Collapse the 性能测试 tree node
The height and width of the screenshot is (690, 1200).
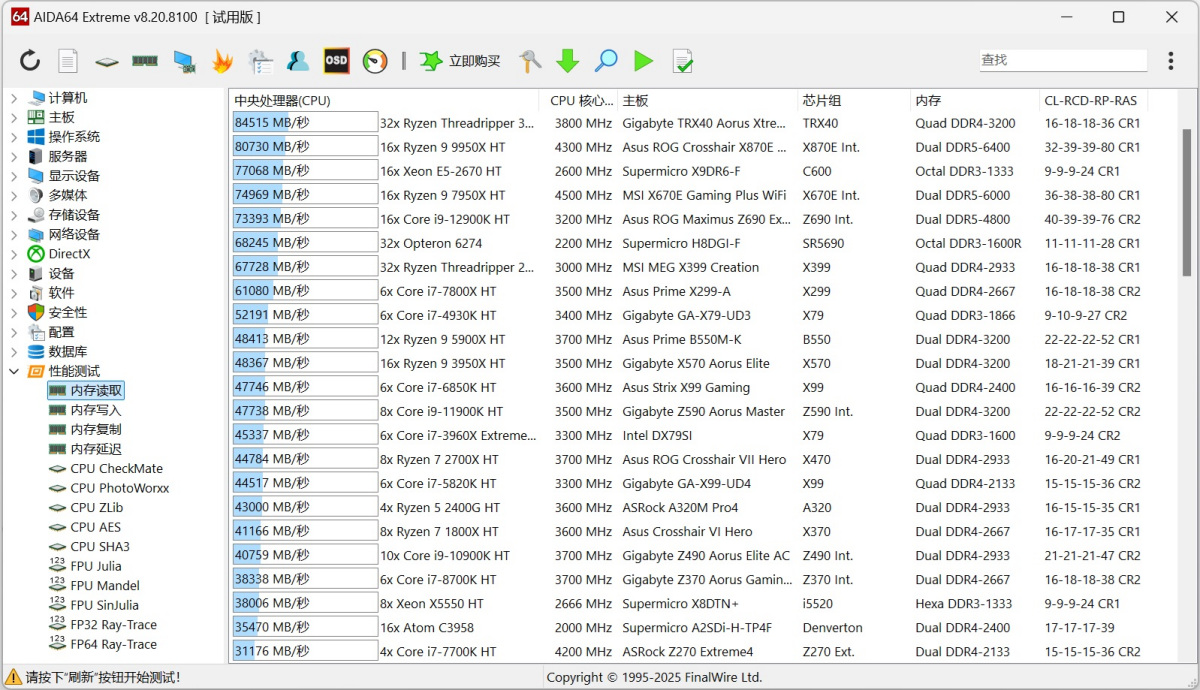(14, 371)
